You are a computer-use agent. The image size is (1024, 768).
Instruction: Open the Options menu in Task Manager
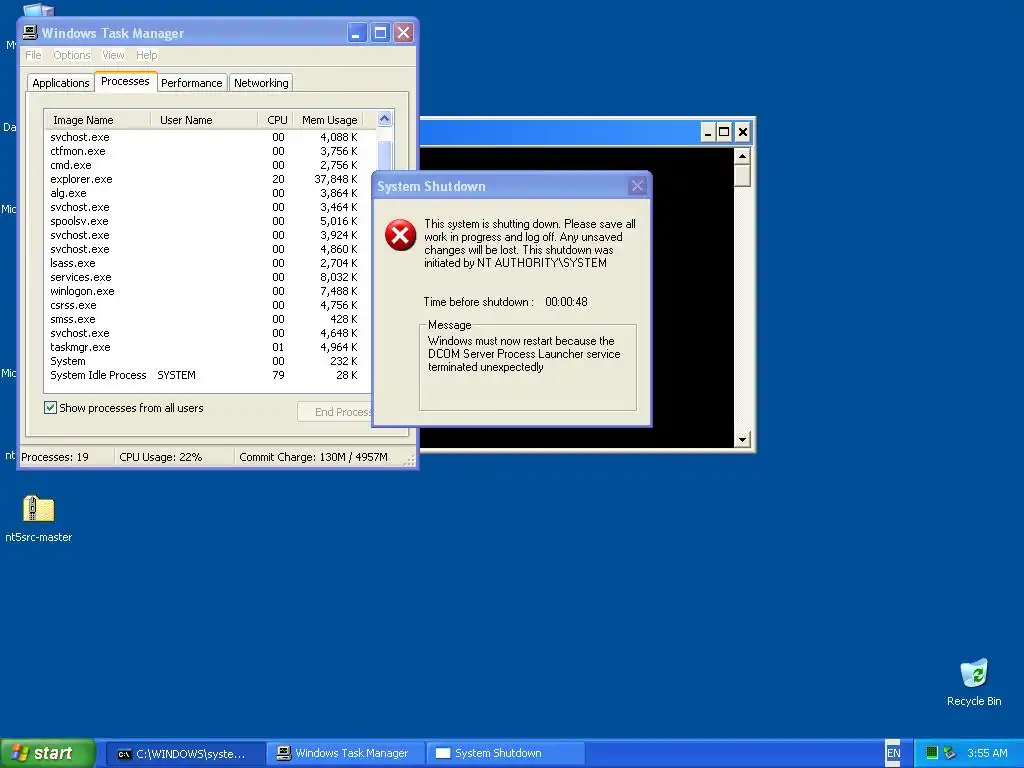coord(72,55)
